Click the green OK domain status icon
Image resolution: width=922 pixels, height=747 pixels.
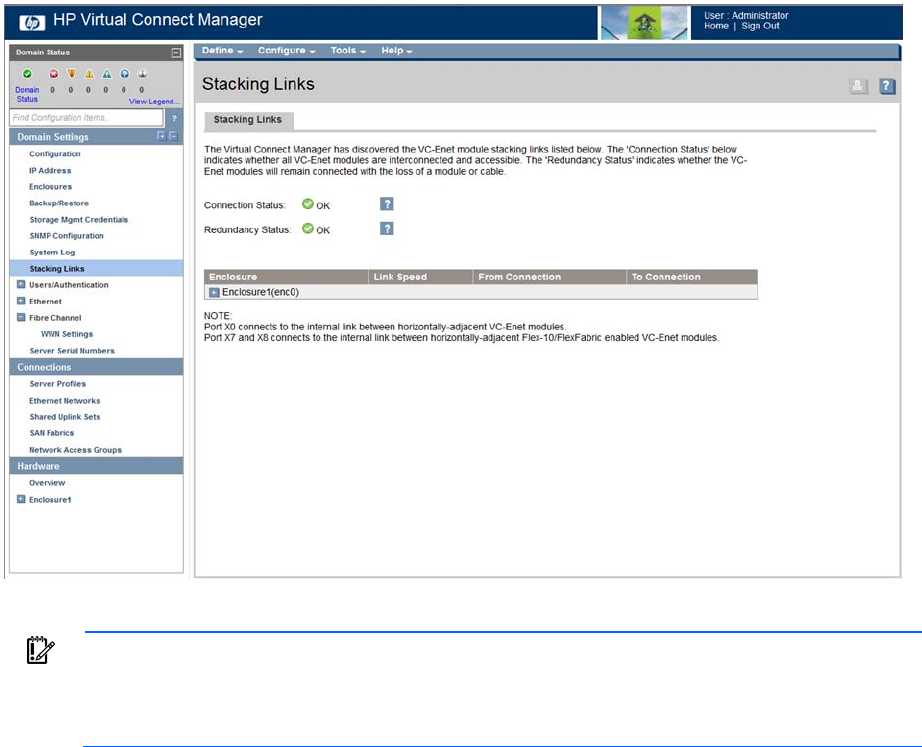27,74
